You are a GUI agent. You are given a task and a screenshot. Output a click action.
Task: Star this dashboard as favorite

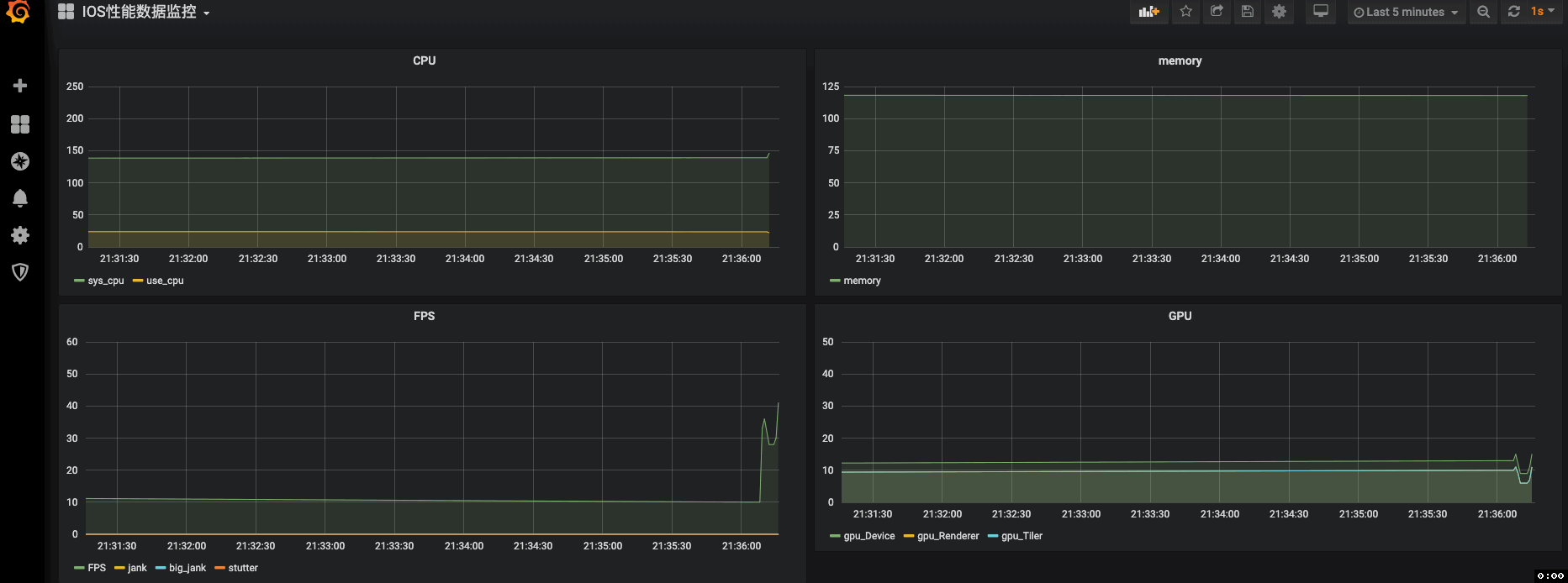click(x=1185, y=12)
